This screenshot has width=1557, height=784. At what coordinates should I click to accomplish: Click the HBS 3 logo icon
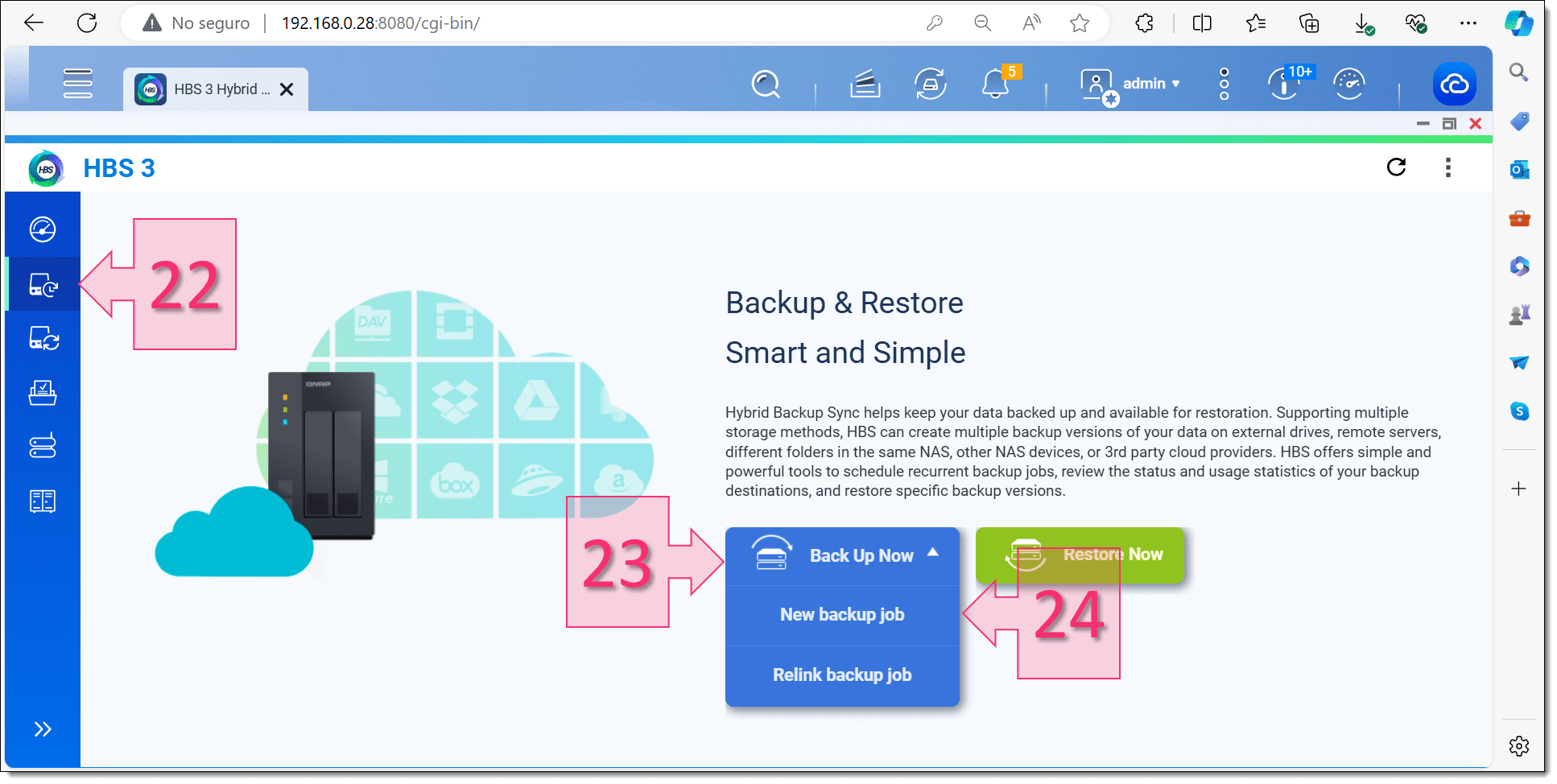pyautogui.click(x=46, y=169)
